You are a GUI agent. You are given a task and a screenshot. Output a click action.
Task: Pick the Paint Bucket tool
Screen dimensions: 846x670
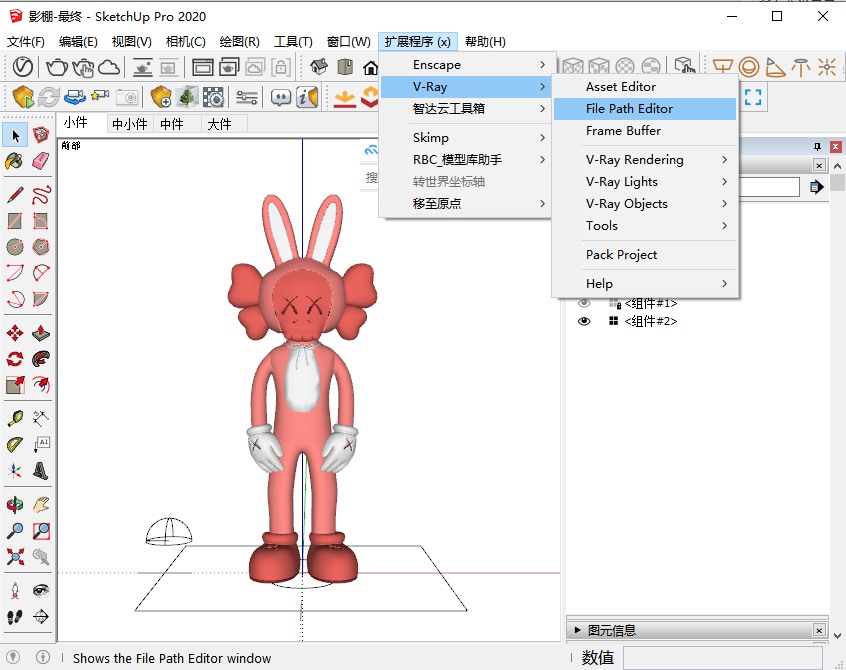tap(15, 161)
